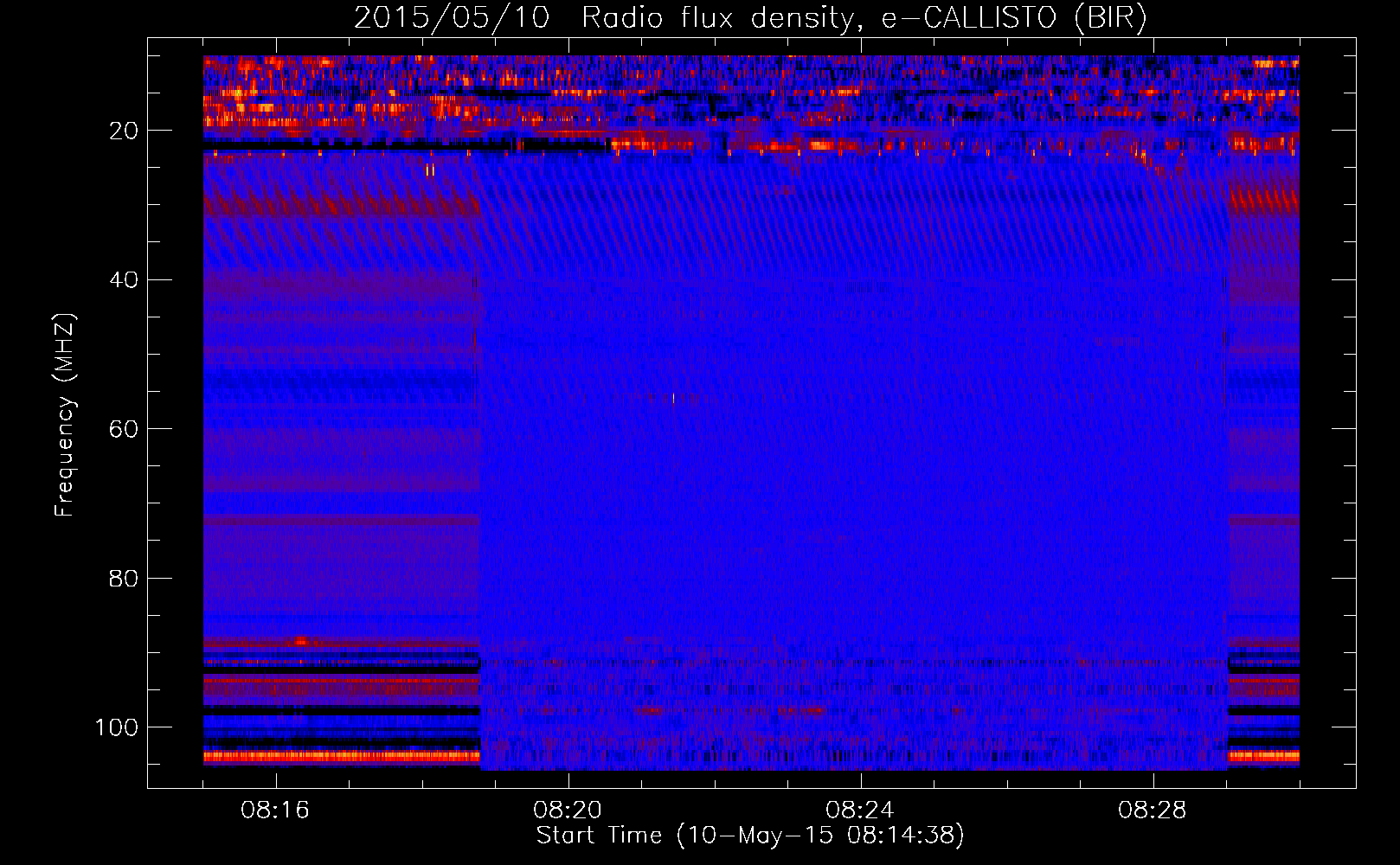Click the 100 MHz frequency label
Viewport: 1400px width, 865px height.
[x=117, y=727]
